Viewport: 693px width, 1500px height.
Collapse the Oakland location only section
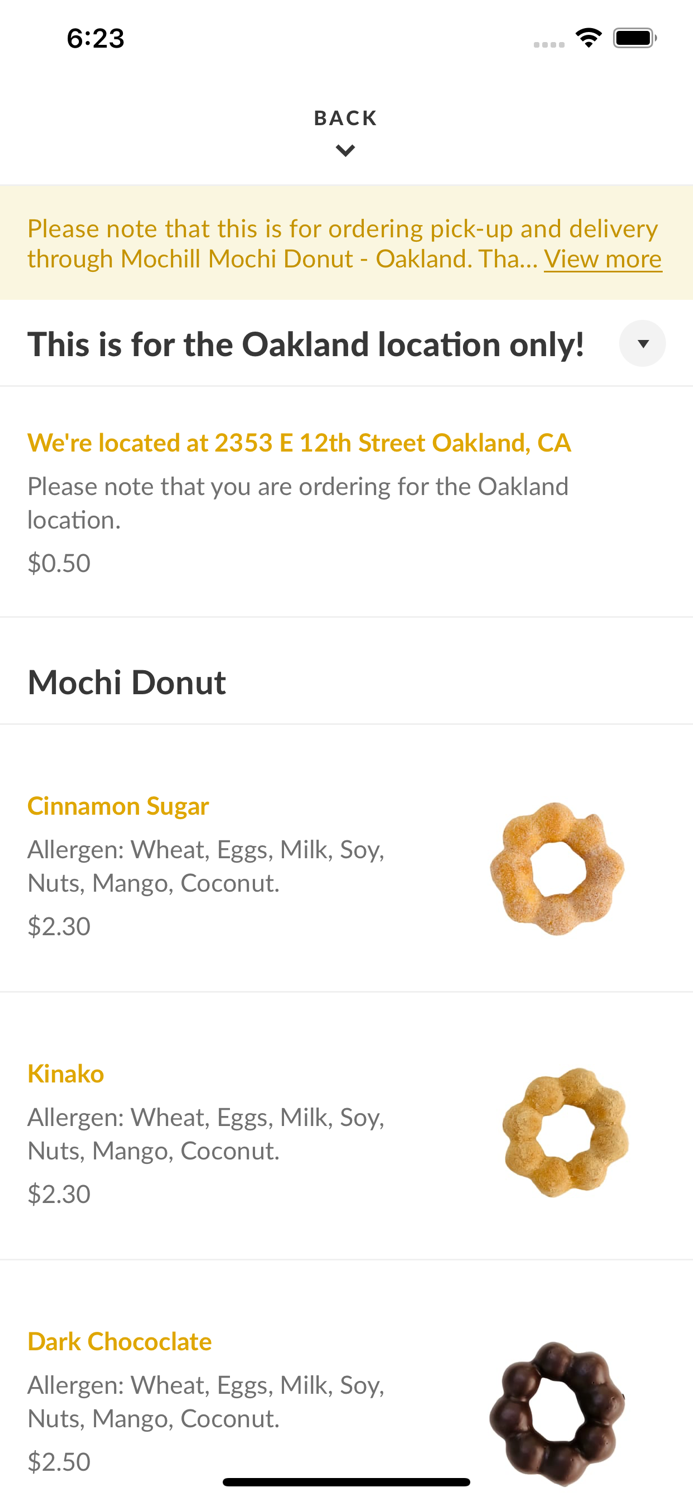tap(305, 344)
